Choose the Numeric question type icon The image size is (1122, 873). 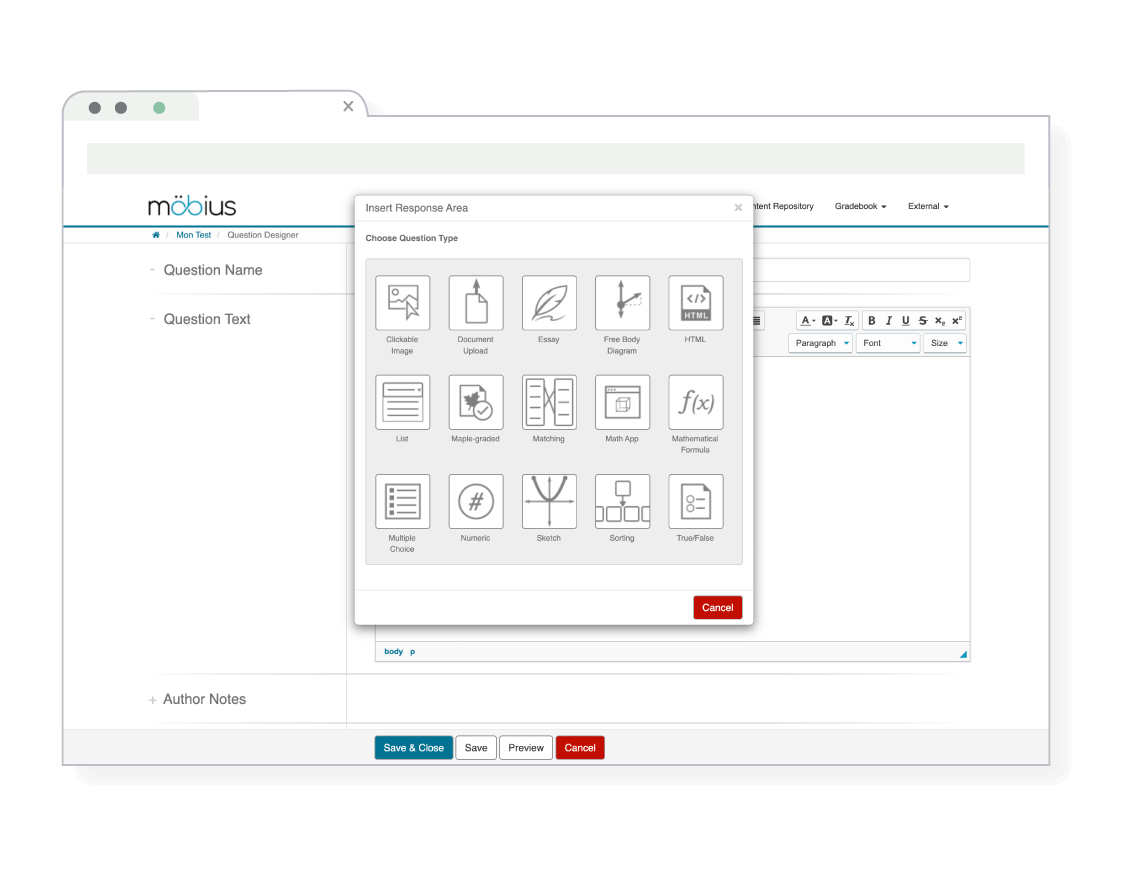[x=476, y=501]
